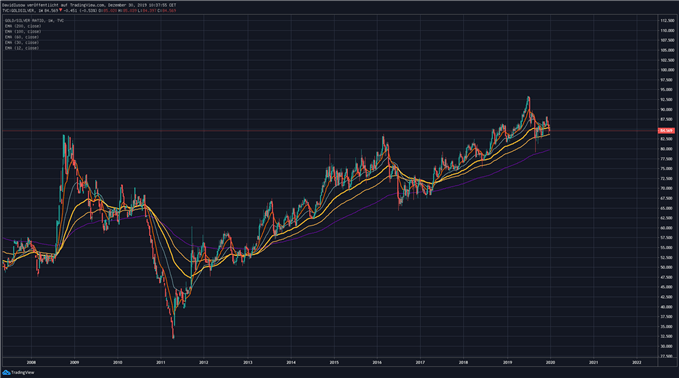The image size is (679, 378).
Task: Click the 40.000 price scale label
Action: 667,307
